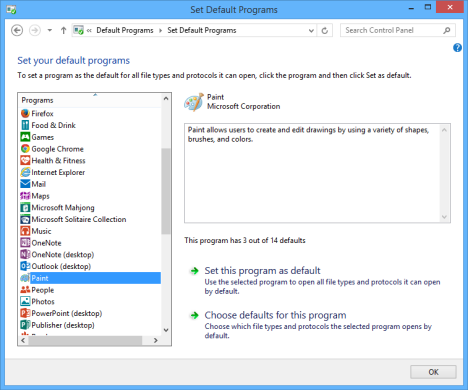The width and height of the screenshot is (468, 390).
Task: Click the Programs list scroll down arrow
Action: click(x=166, y=330)
